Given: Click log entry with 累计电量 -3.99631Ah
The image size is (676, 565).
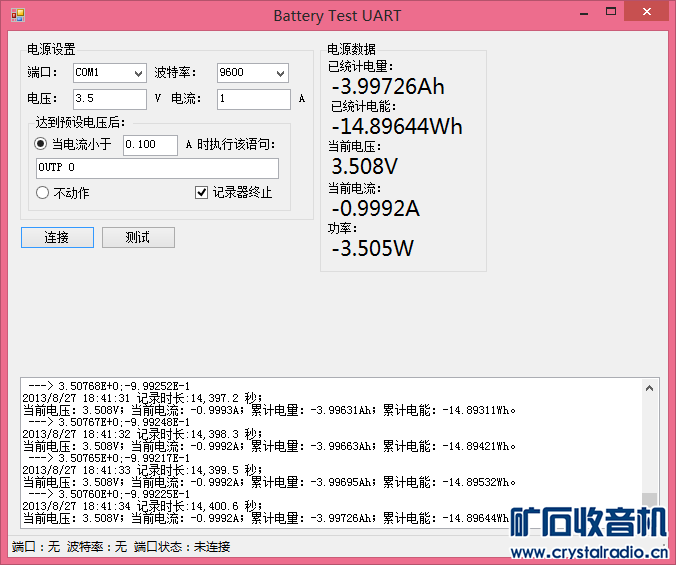Looking at the screenshot, I should click(x=269, y=410).
